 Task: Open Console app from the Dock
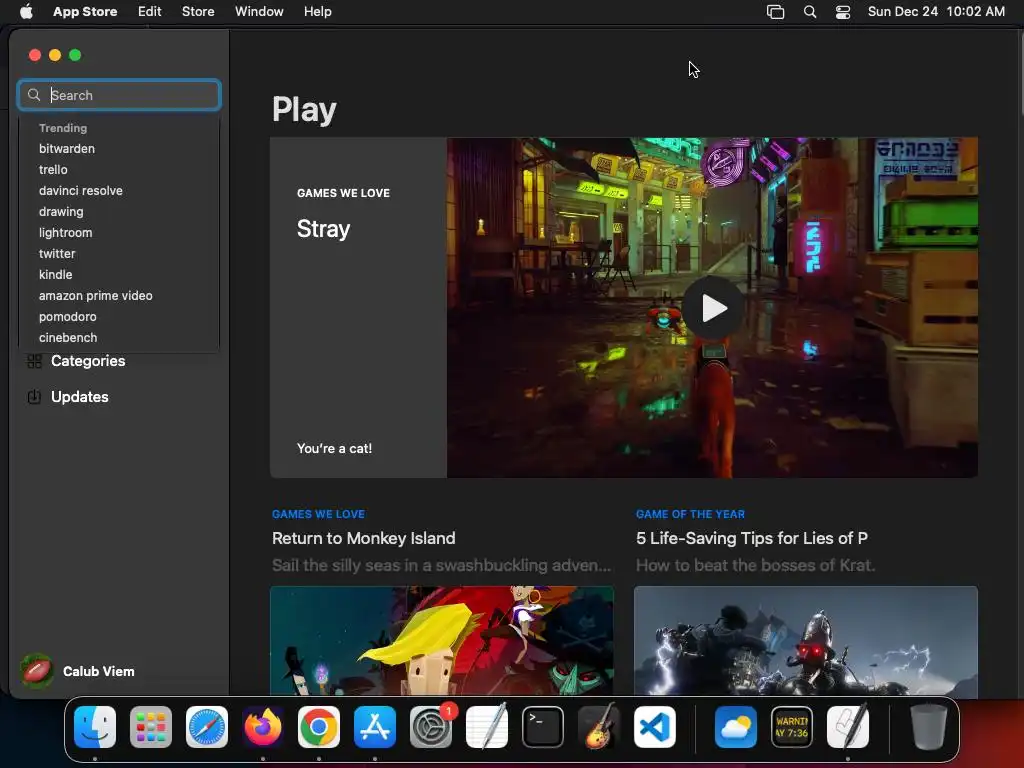[x=792, y=727]
